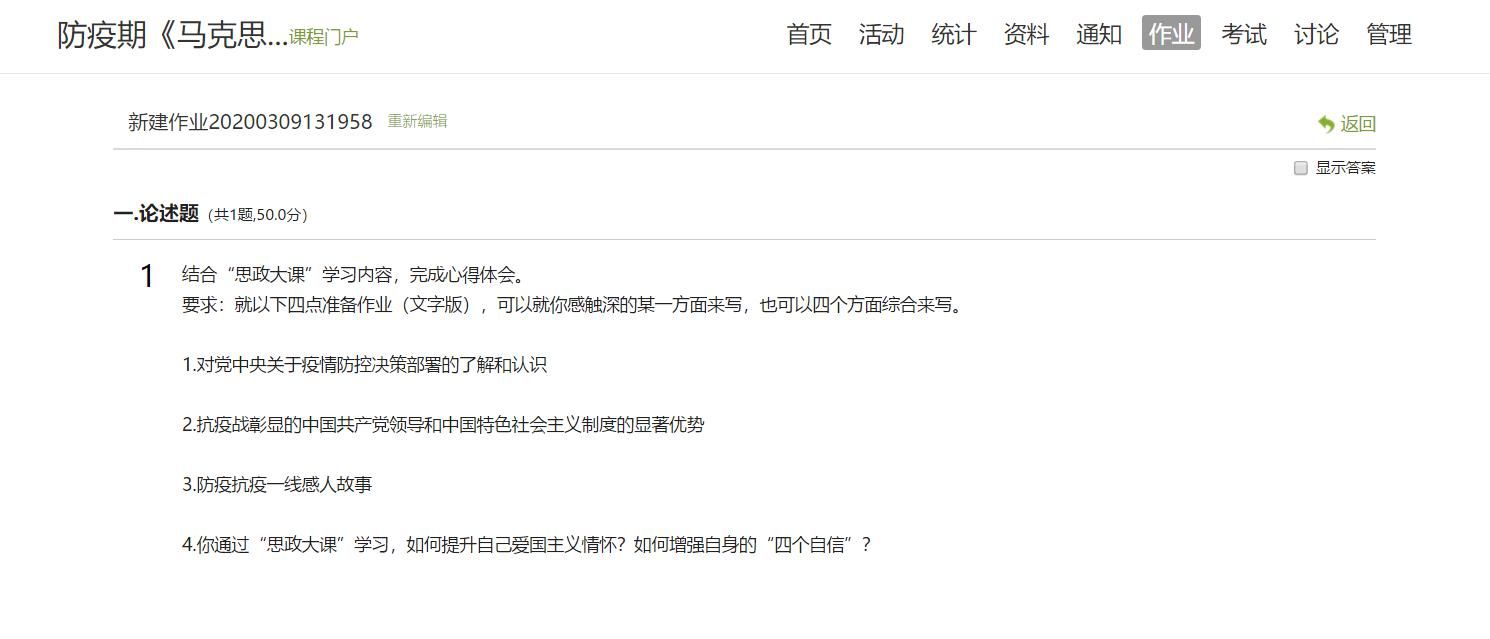
Task: Open the 首页 tab
Action: [809, 34]
